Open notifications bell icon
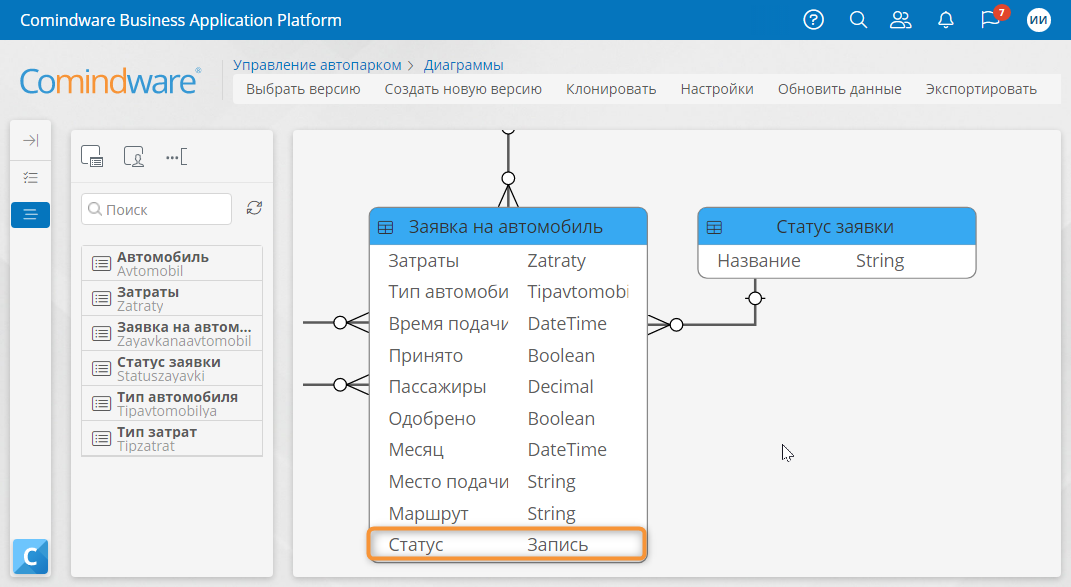Image resolution: width=1071 pixels, height=587 pixels. tap(945, 20)
